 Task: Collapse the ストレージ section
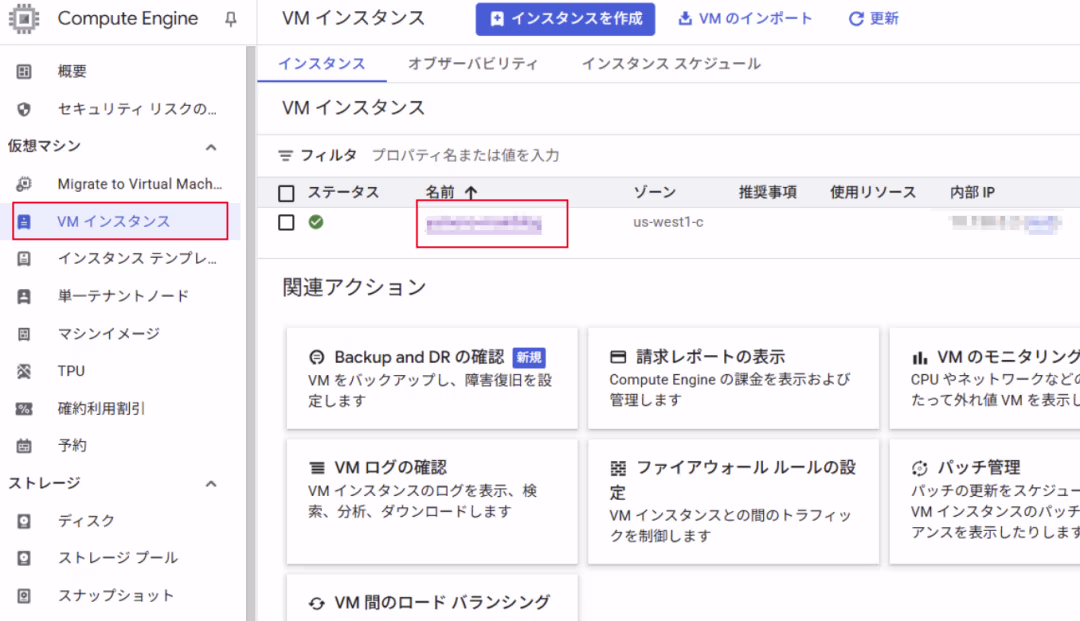click(x=211, y=483)
